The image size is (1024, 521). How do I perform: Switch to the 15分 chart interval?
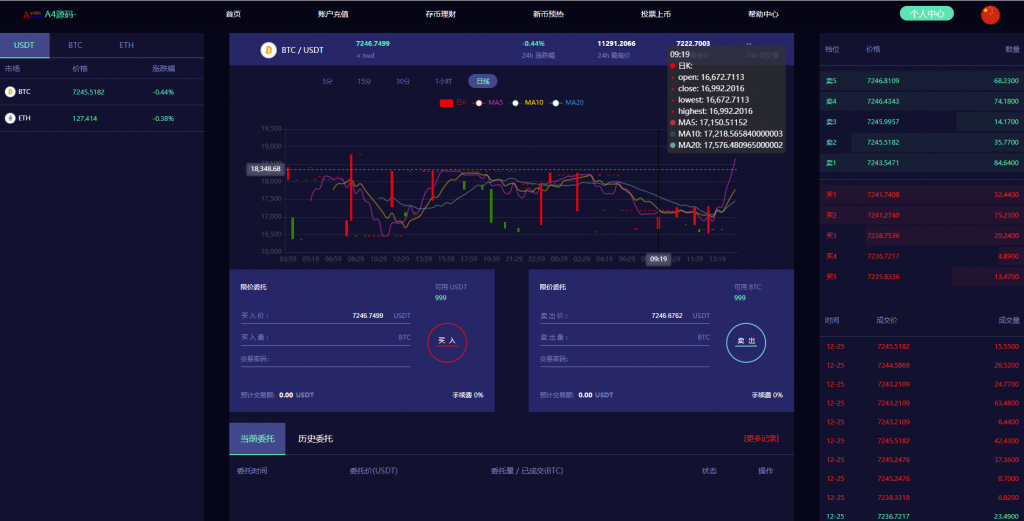(x=365, y=81)
